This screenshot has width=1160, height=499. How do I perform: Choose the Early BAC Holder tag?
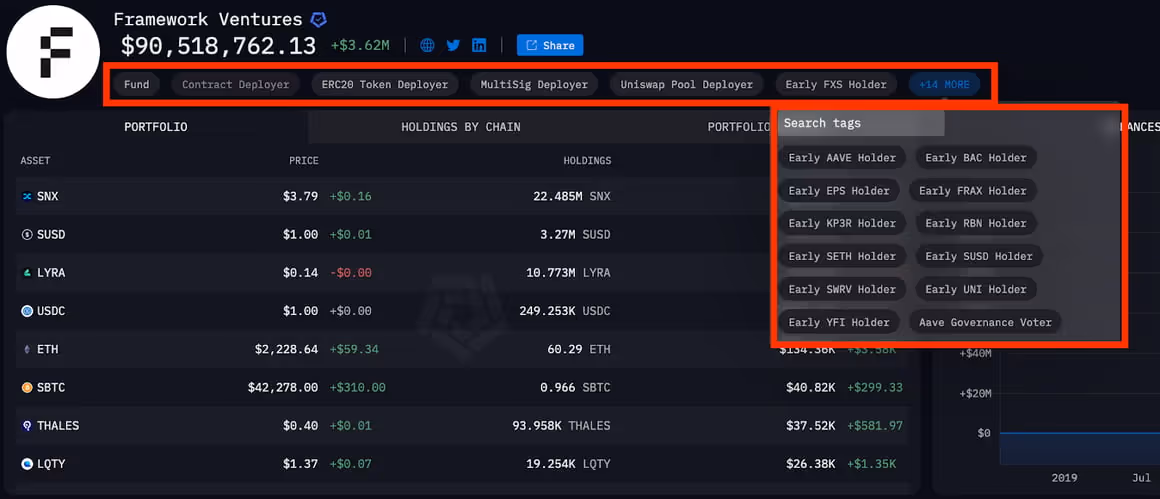click(976, 157)
